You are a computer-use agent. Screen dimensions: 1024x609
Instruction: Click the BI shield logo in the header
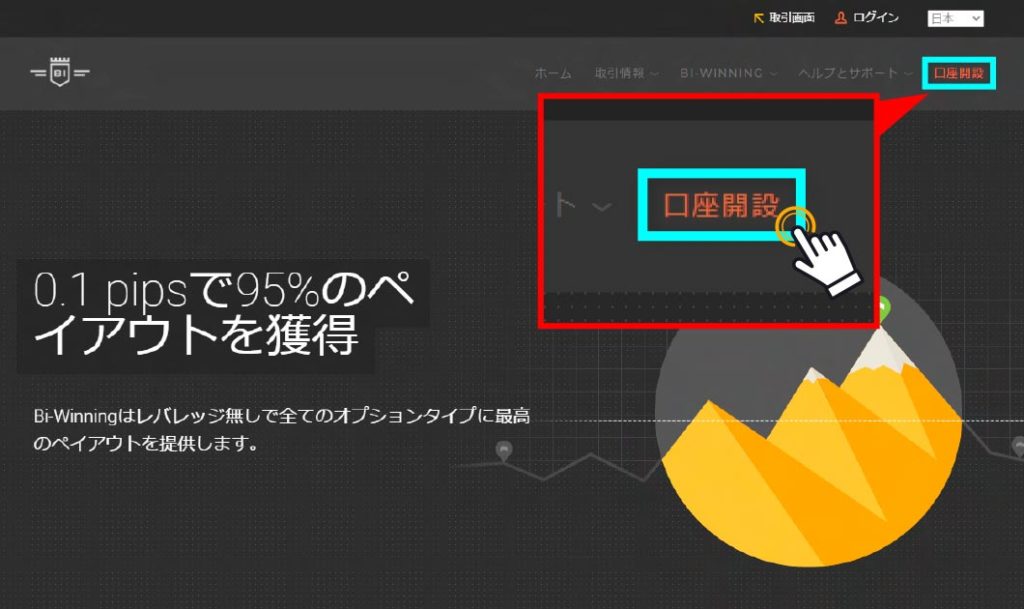tap(59, 73)
